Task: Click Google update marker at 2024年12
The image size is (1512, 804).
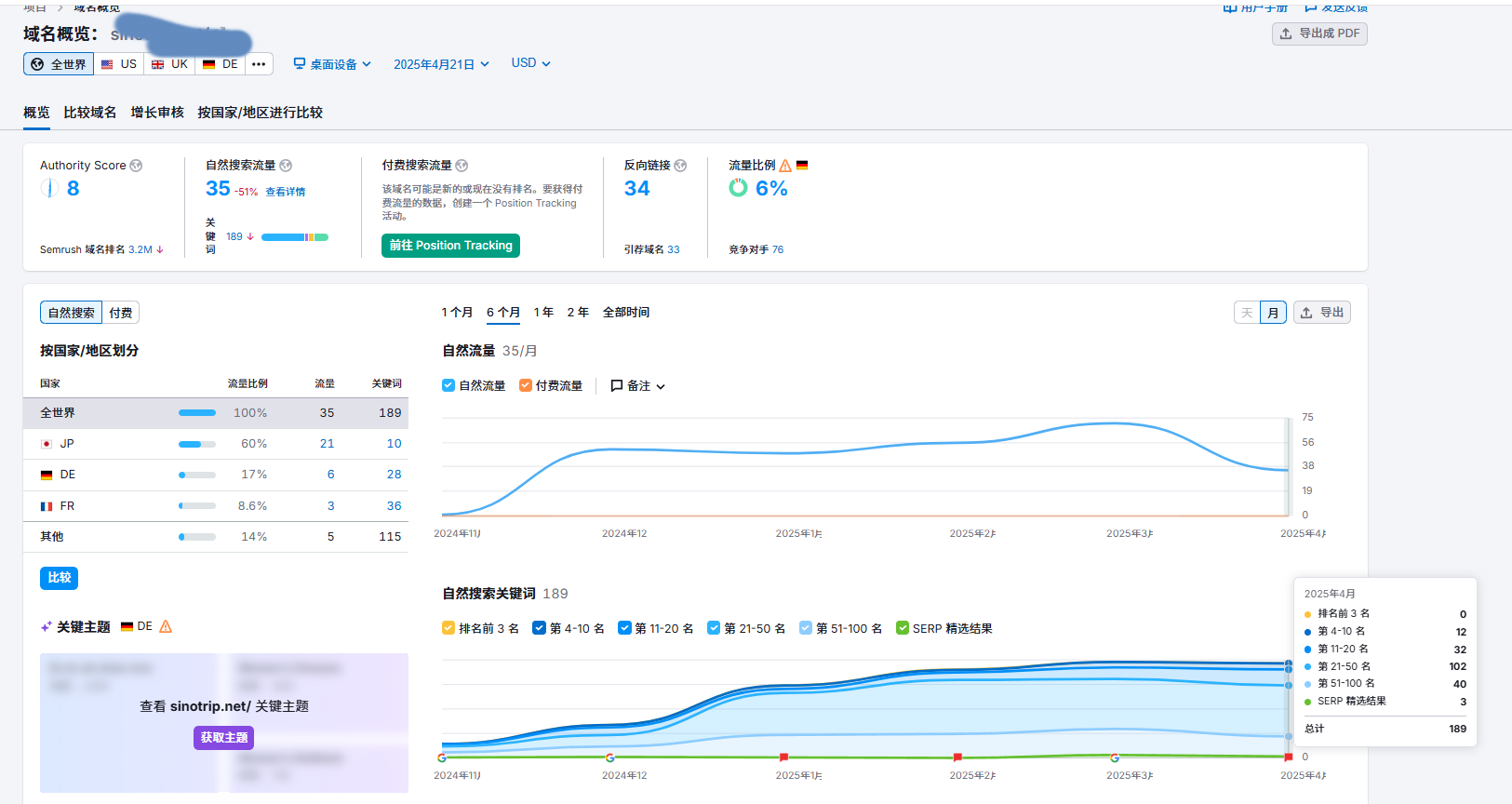Action: click(609, 757)
